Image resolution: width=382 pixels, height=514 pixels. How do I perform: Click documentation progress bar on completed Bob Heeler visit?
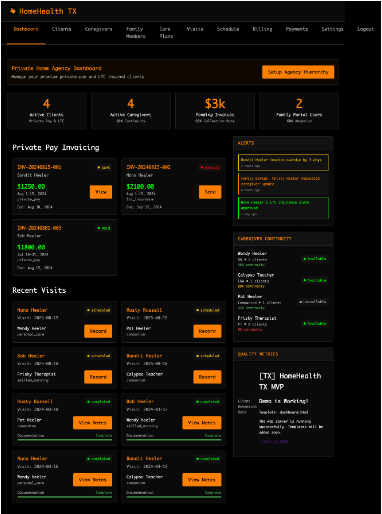click(174, 440)
